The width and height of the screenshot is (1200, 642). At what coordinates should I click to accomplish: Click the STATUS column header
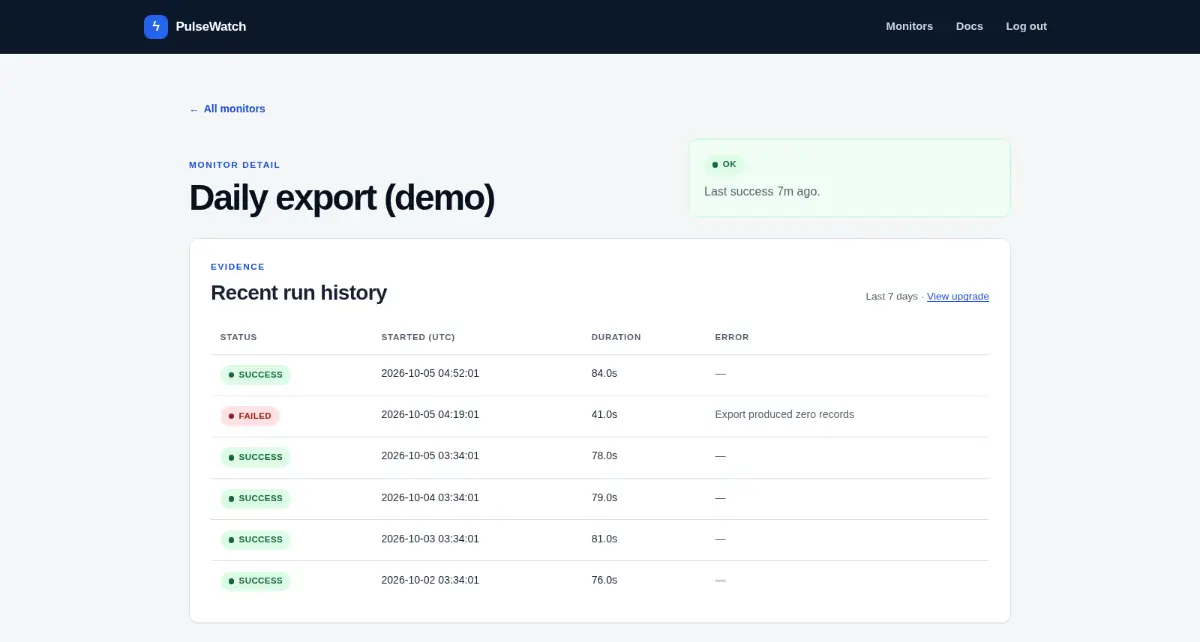239,337
